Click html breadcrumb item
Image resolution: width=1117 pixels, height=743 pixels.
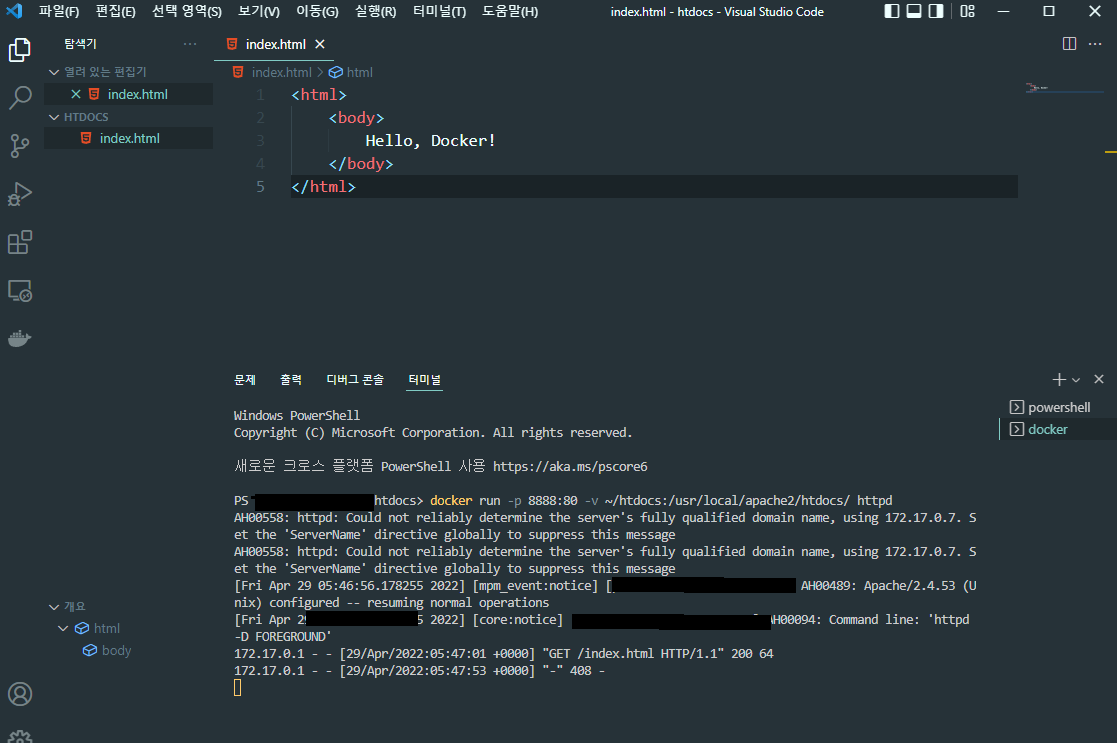coord(359,72)
